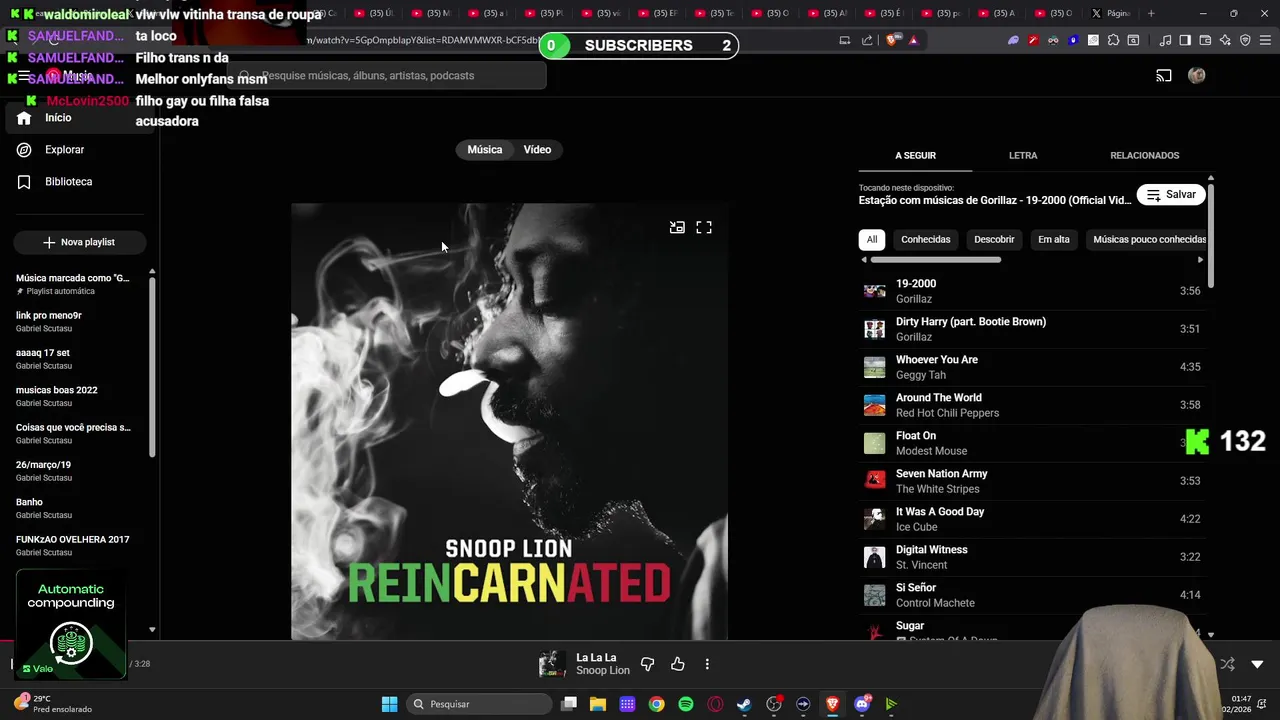
Task: Select the Em alta filter chip
Action: click(x=1054, y=240)
